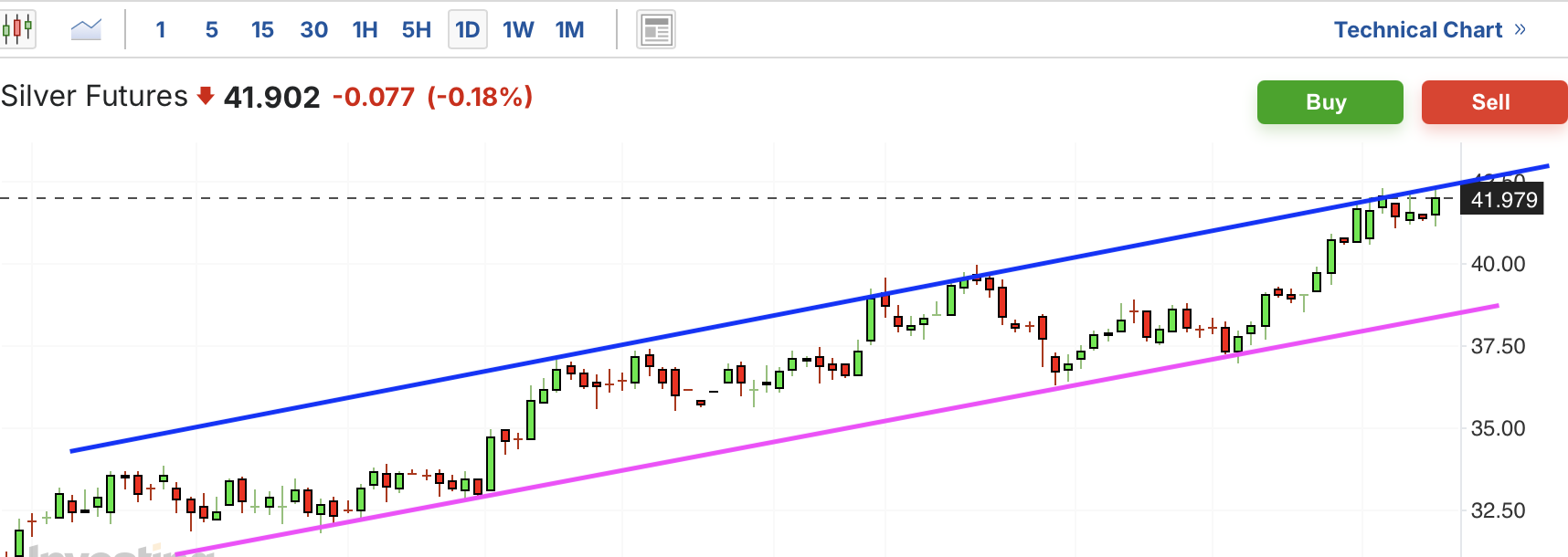The height and width of the screenshot is (557, 1568).
Task: Open the news overlay icon
Action: click(x=655, y=30)
